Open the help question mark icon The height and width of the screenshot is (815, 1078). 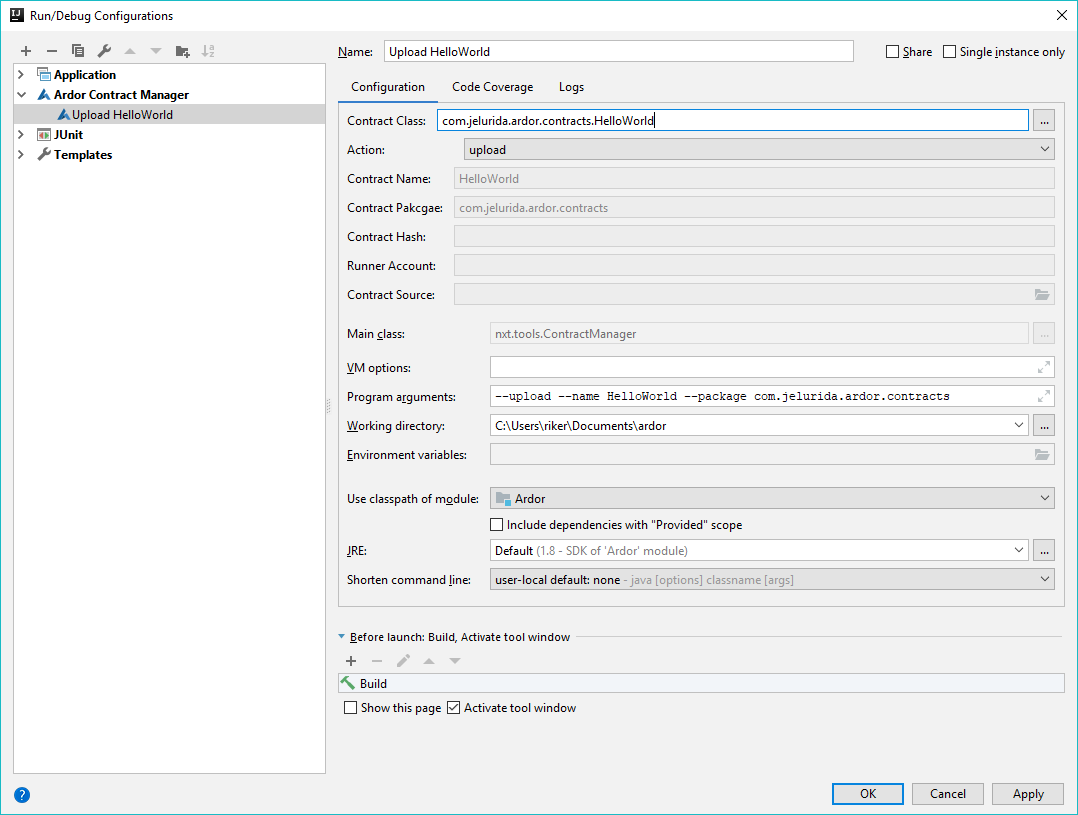click(21, 794)
